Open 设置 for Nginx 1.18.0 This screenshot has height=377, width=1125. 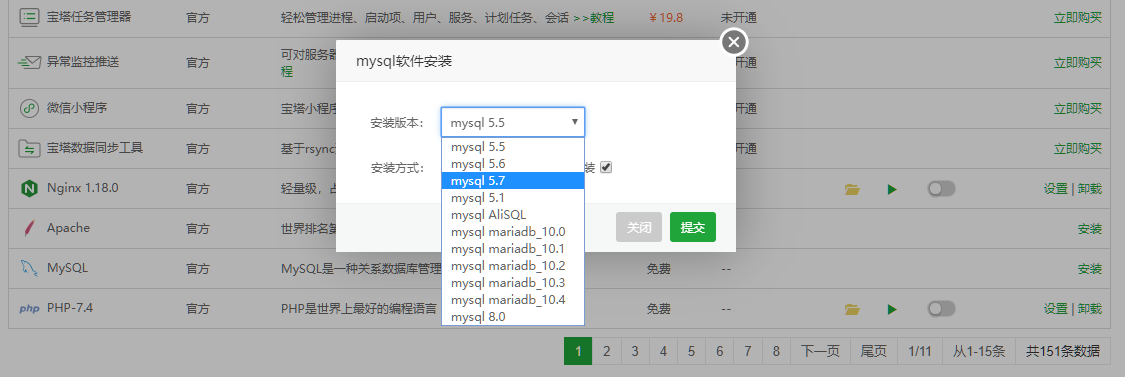(x=1055, y=189)
